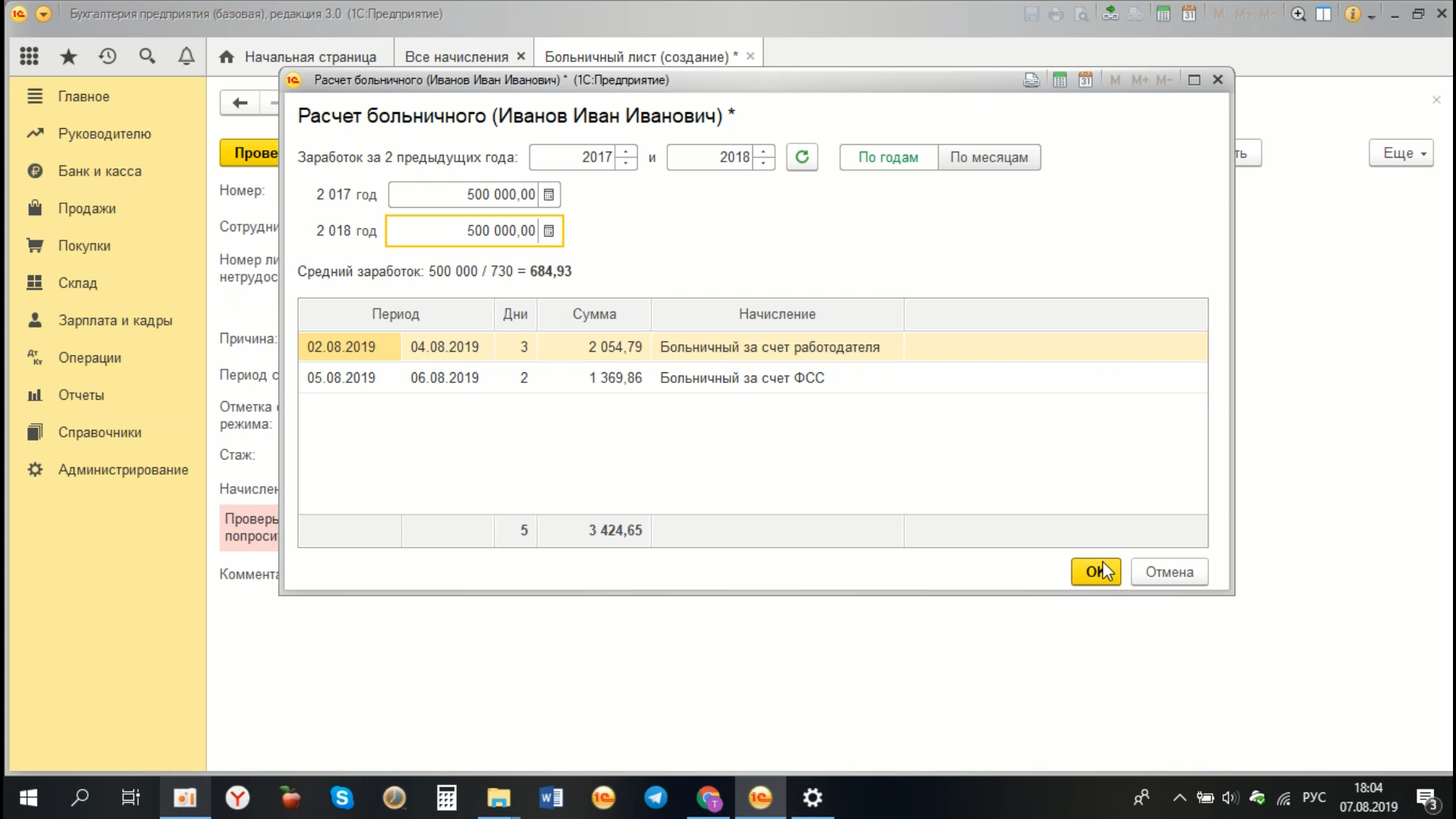The height and width of the screenshot is (819, 1456).
Task: Click the refresh earnings green arrow button
Action: coord(802,157)
